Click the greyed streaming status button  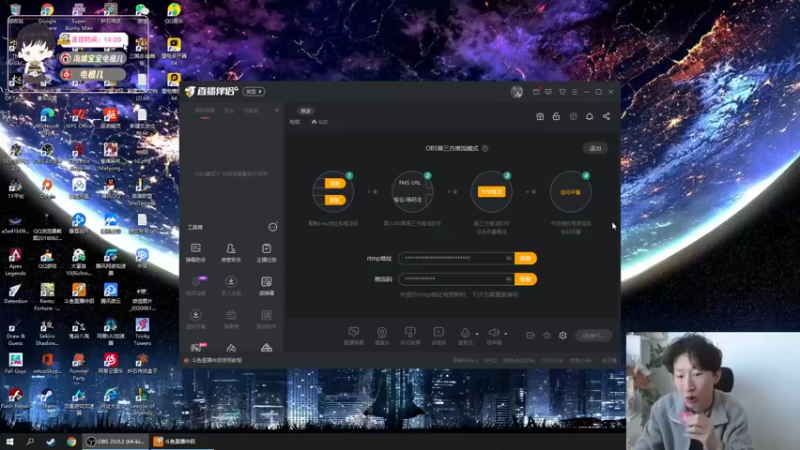pyautogui.click(x=593, y=336)
